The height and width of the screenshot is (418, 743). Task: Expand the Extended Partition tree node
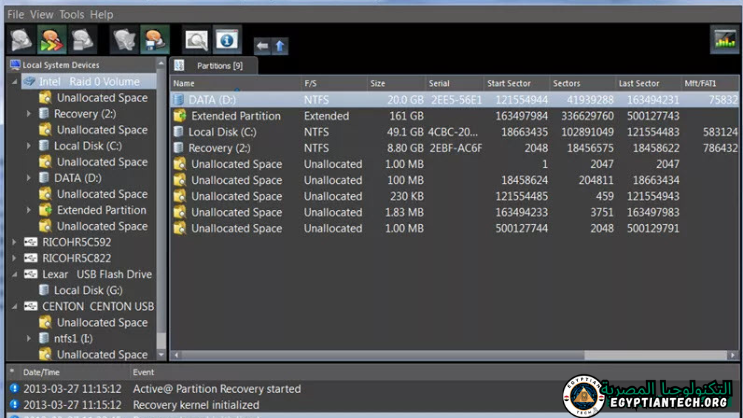[29, 210]
